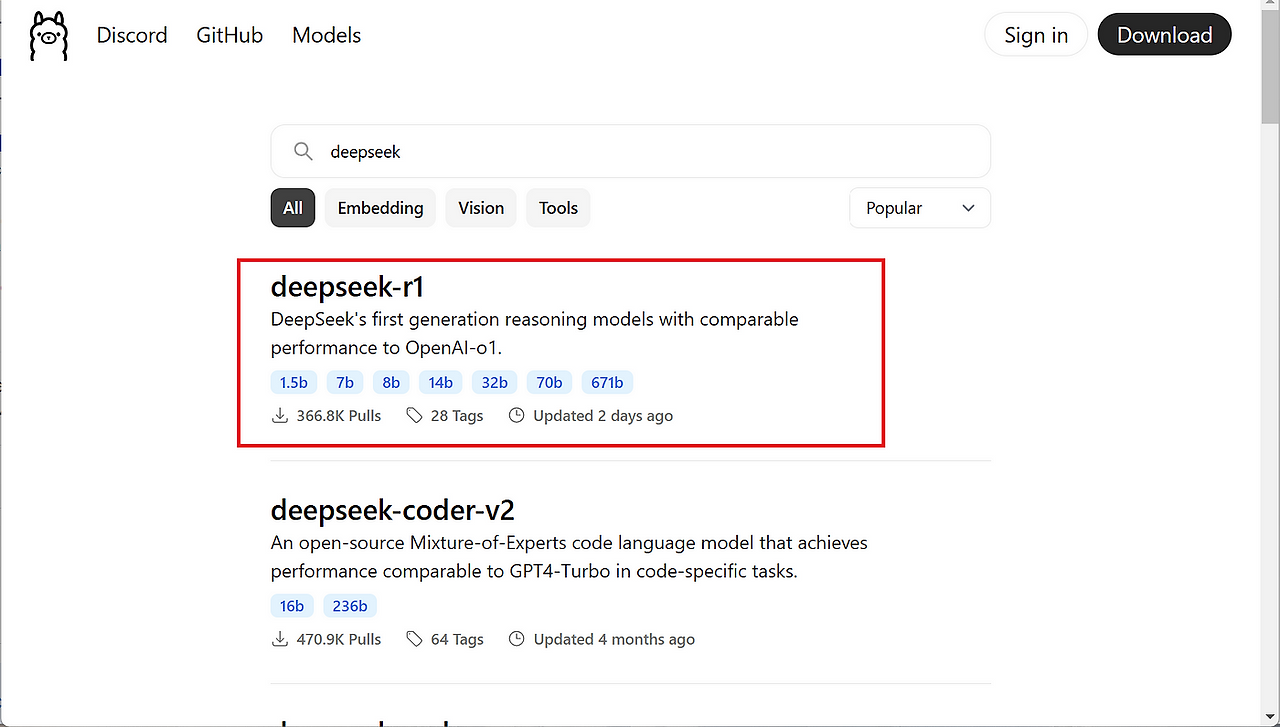The image size is (1280, 727).
Task: Toggle the Vision model filter
Action: tap(481, 207)
